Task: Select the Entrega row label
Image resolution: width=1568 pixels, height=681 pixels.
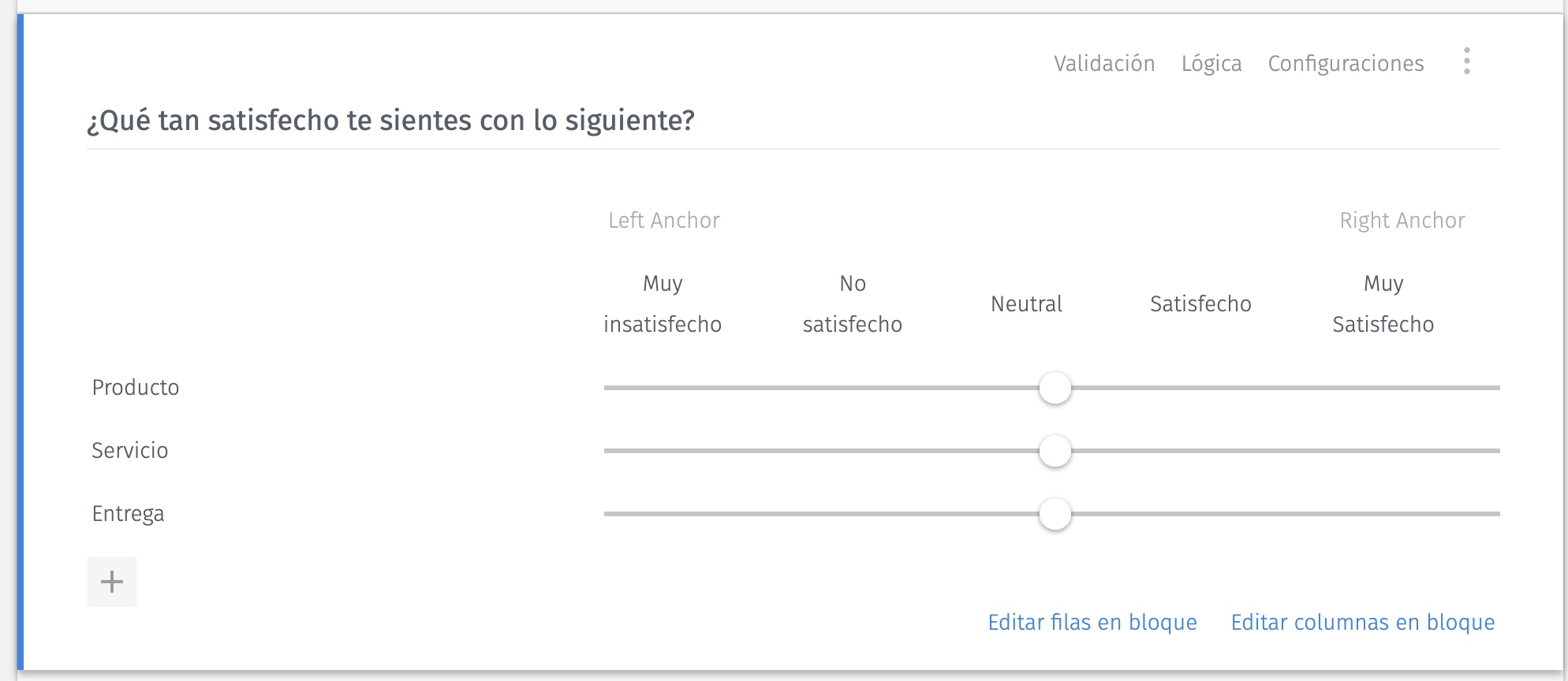Action: pos(128,513)
